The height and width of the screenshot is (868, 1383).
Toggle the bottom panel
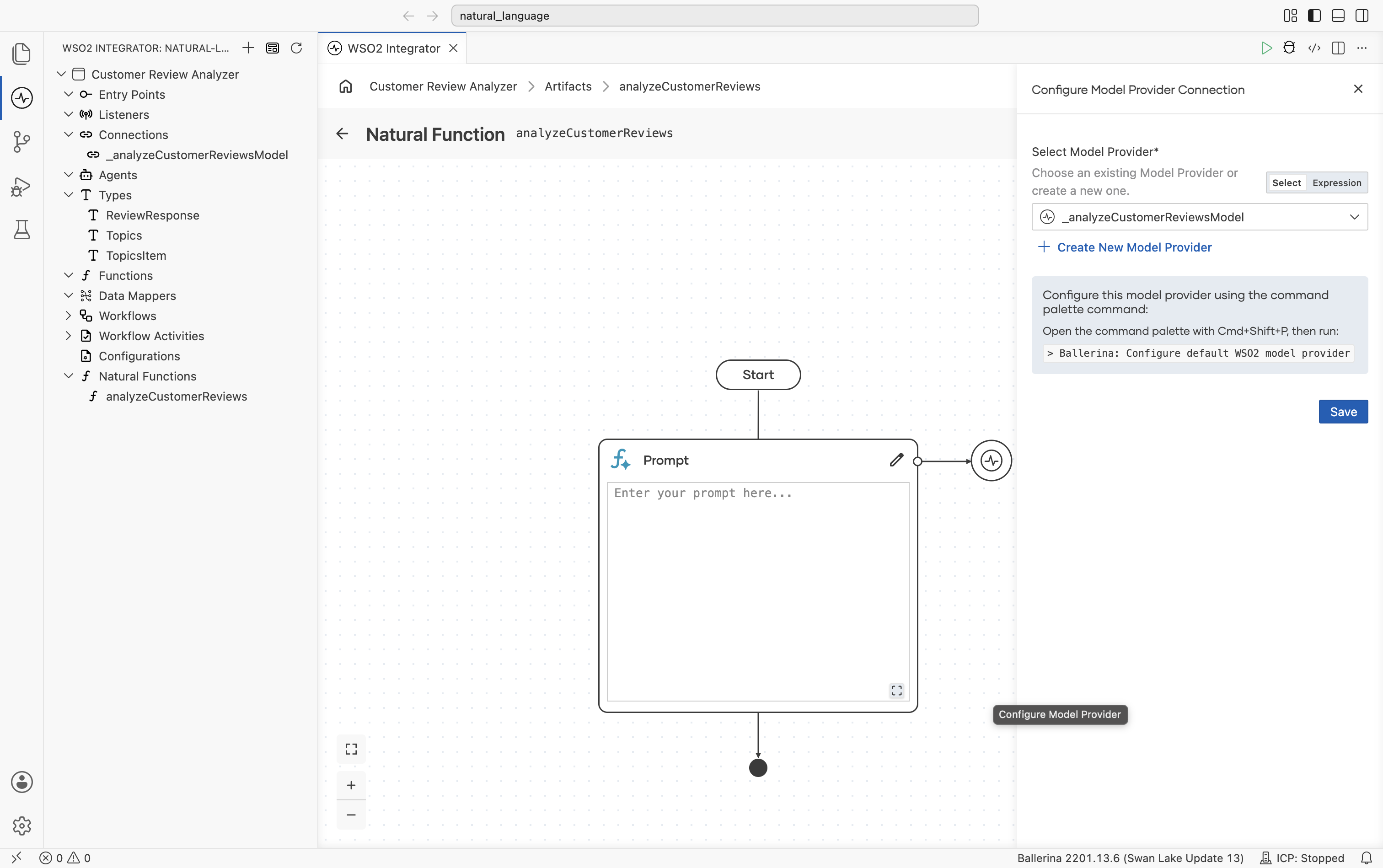pyautogui.click(x=1338, y=16)
